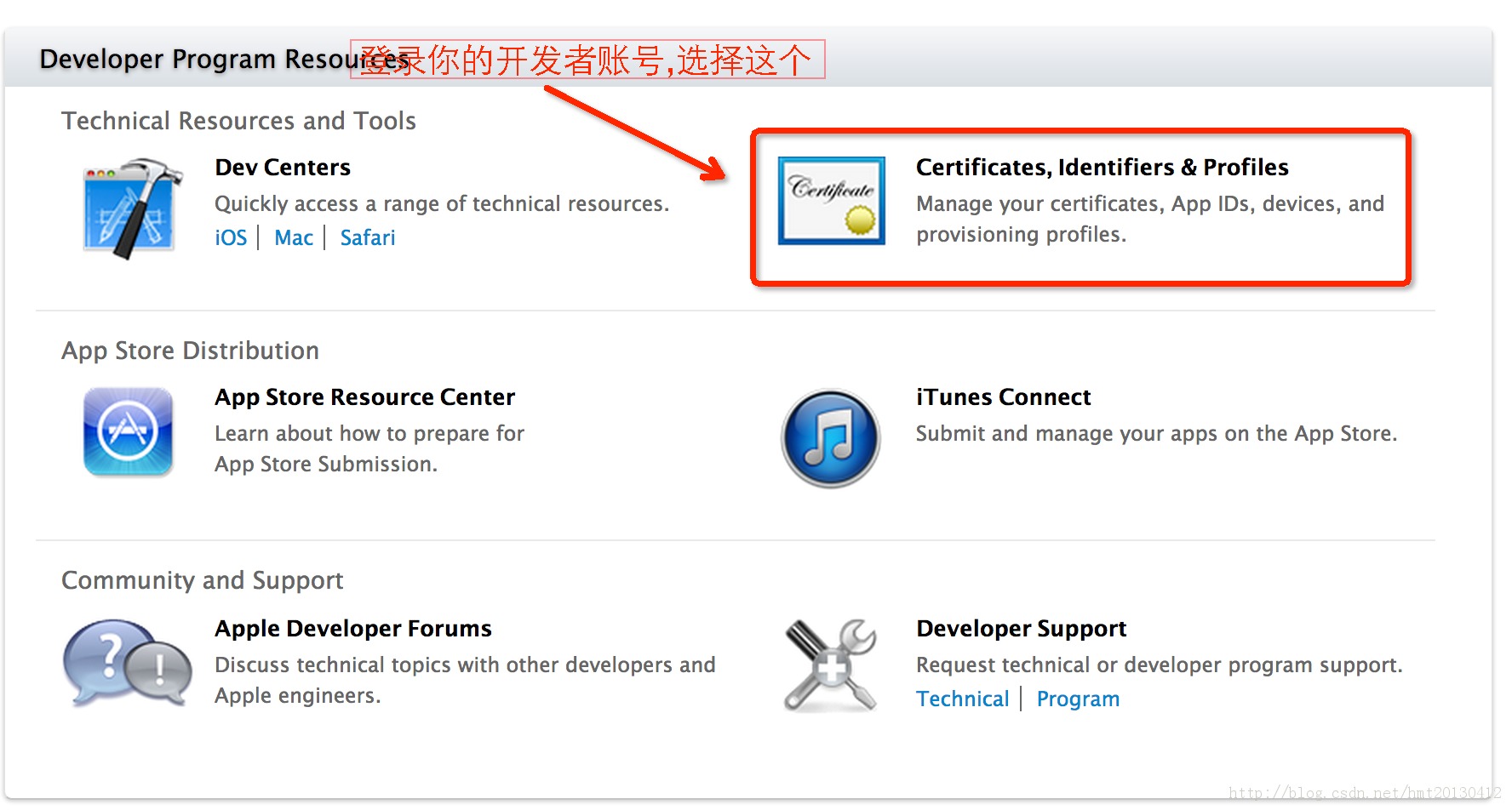This screenshot has height=810, width=1512.
Task: Click the Dev Centers title
Action: [x=283, y=167]
